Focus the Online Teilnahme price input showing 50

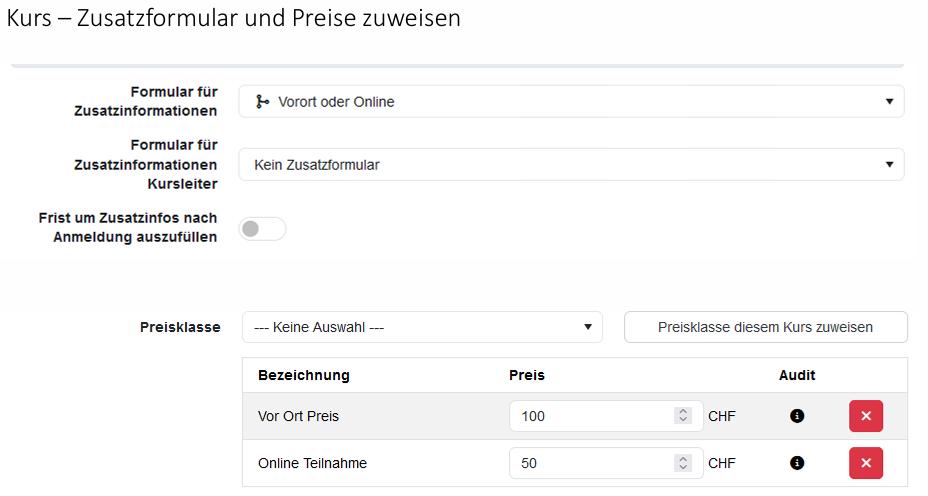click(590, 463)
